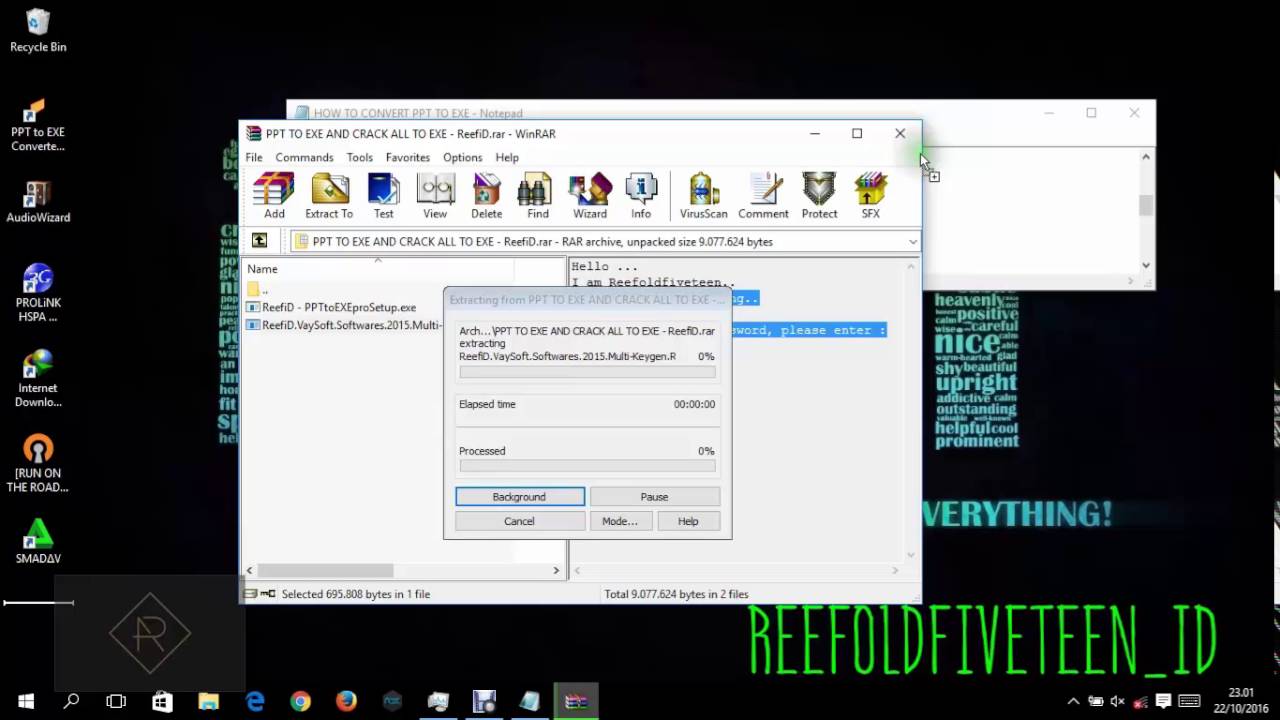The width and height of the screenshot is (1280, 720).
Task: Open the View toolbar icon
Action: click(435, 195)
